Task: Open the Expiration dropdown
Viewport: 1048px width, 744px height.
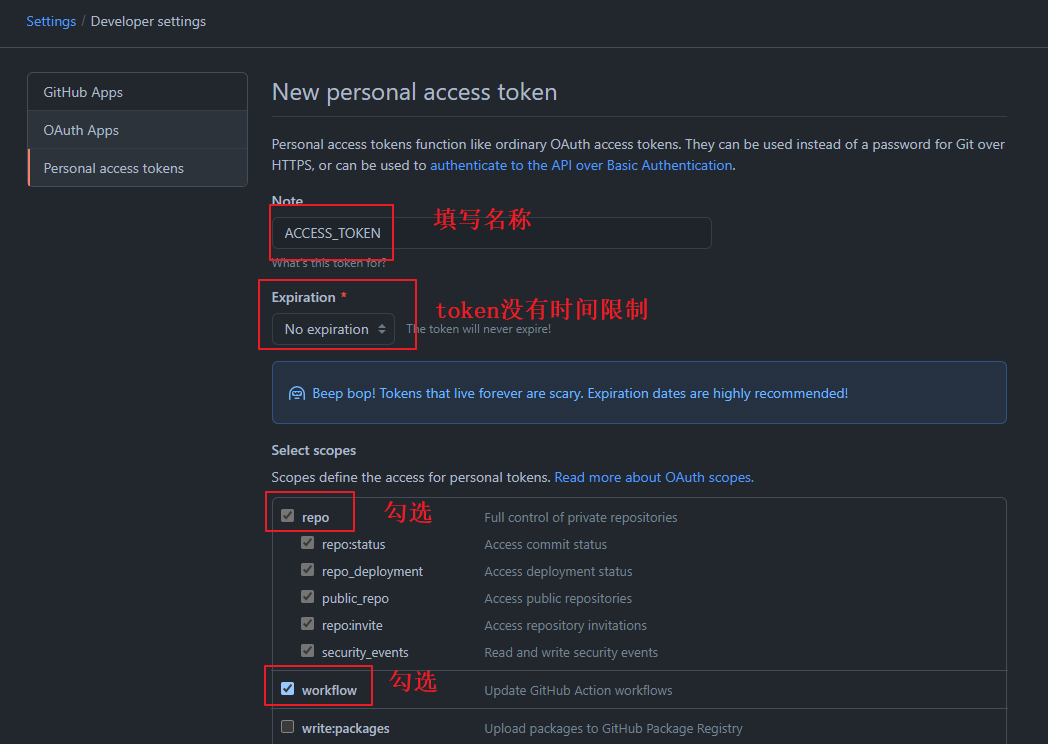Action: click(x=334, y=329)
